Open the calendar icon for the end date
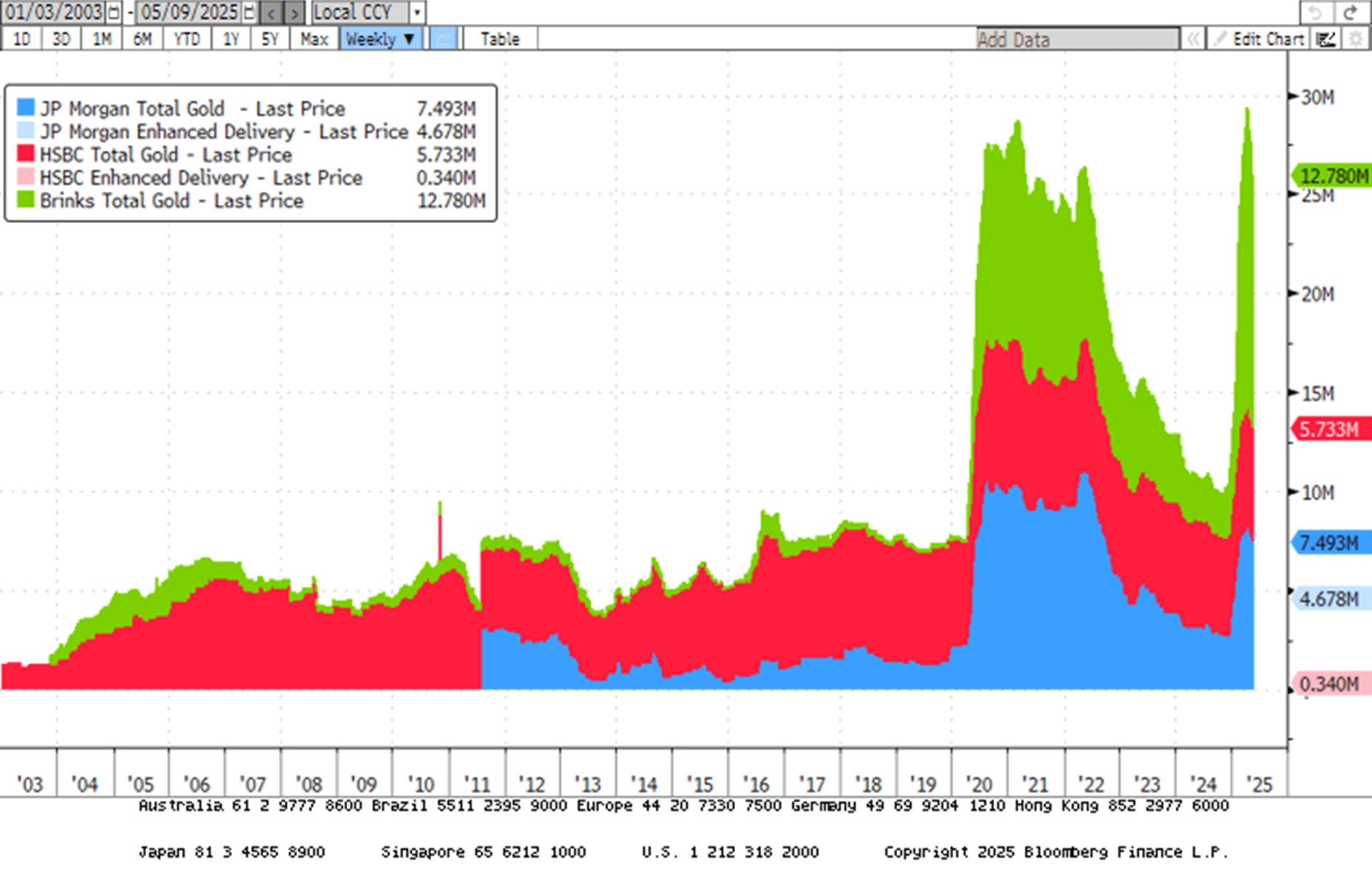The width and height of the screenshot is (1372, 878). (x=250, y=12)
